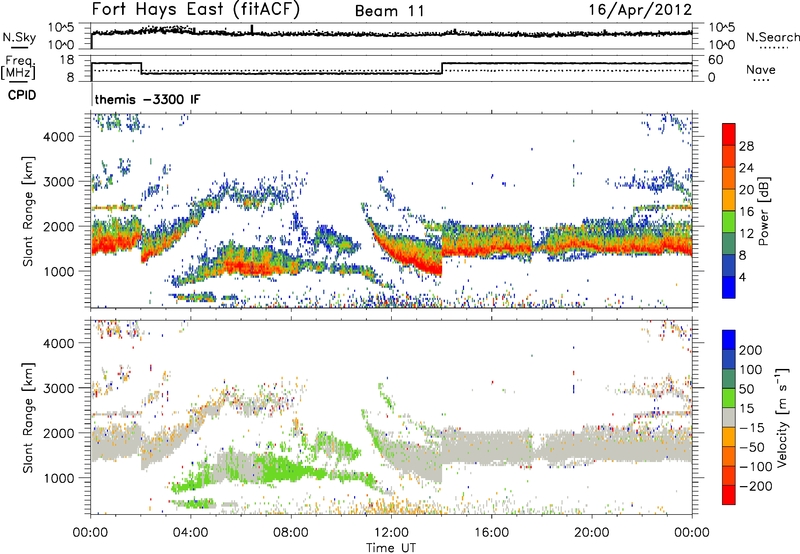The width and height of the screenshot is (800, 554).
Task: Click the green 50 velocity color band
Action: 729,398
